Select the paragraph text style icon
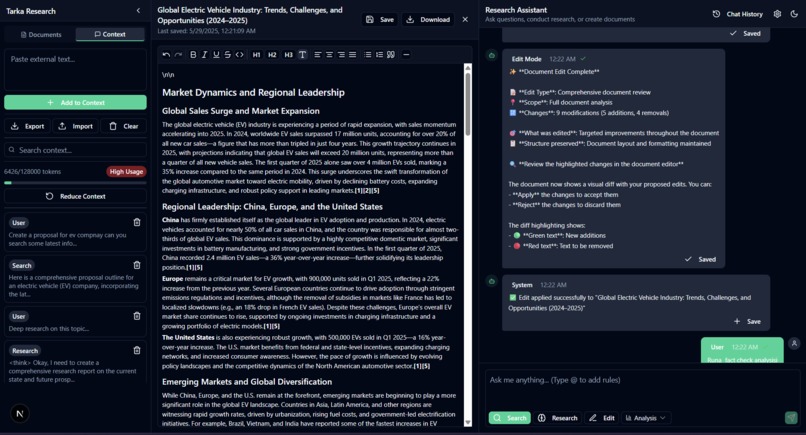Screen dimensions: 806x435 coord(303,55)
